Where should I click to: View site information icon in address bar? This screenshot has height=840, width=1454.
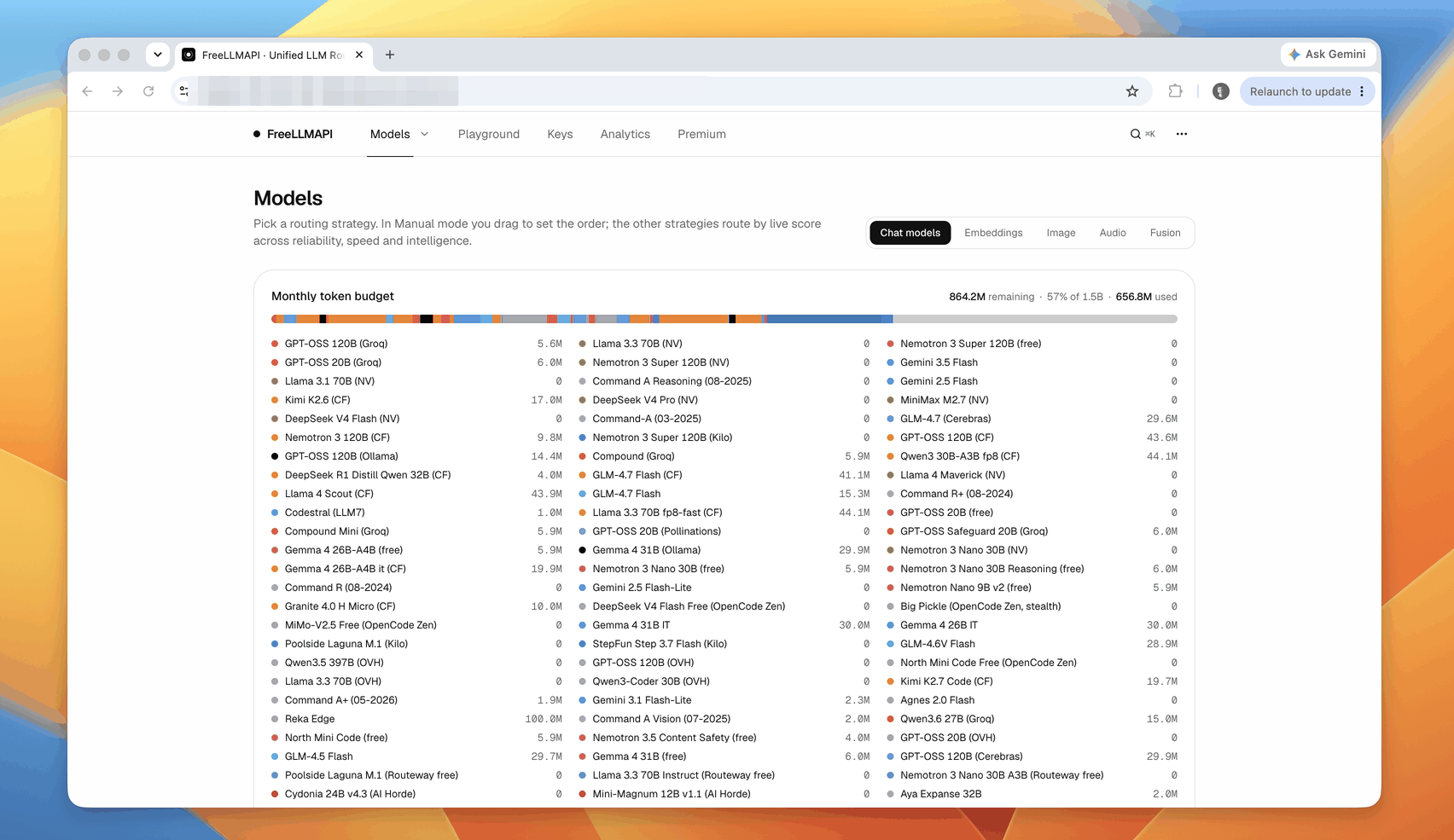coord(183,91)
